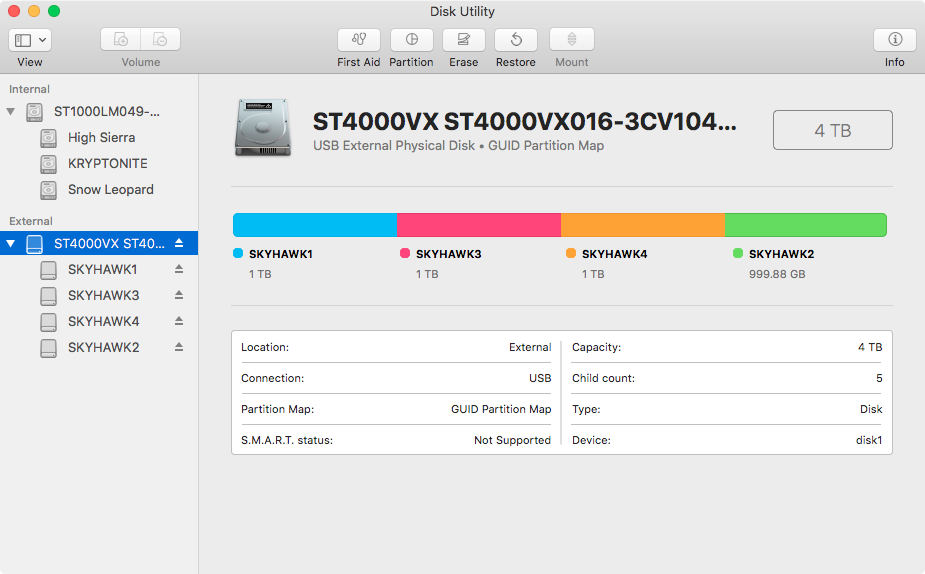This screenshot has height=574, width=925.
Task: Click the SKYHAWK2 volume drive icon
Action: click(48, 348)
